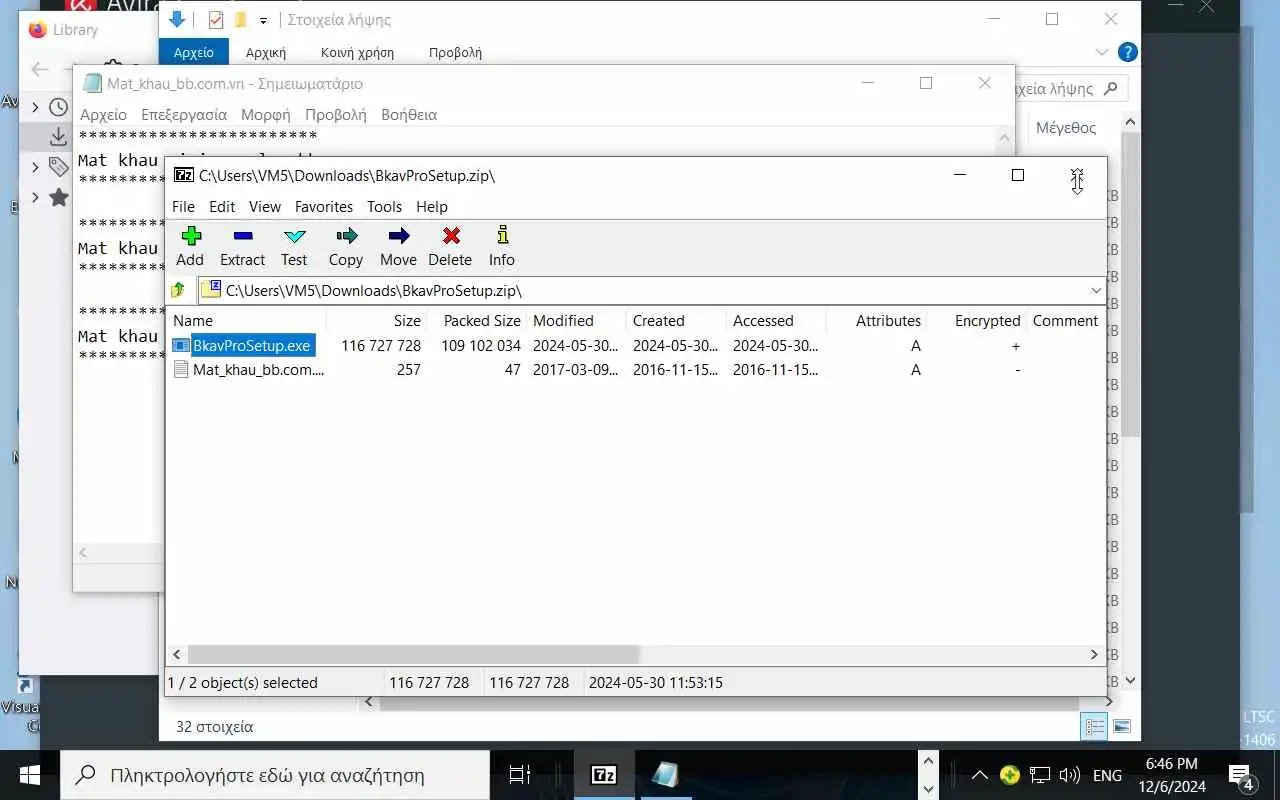Open Notepad's Βοήθεια menu

tap(409, 114)
